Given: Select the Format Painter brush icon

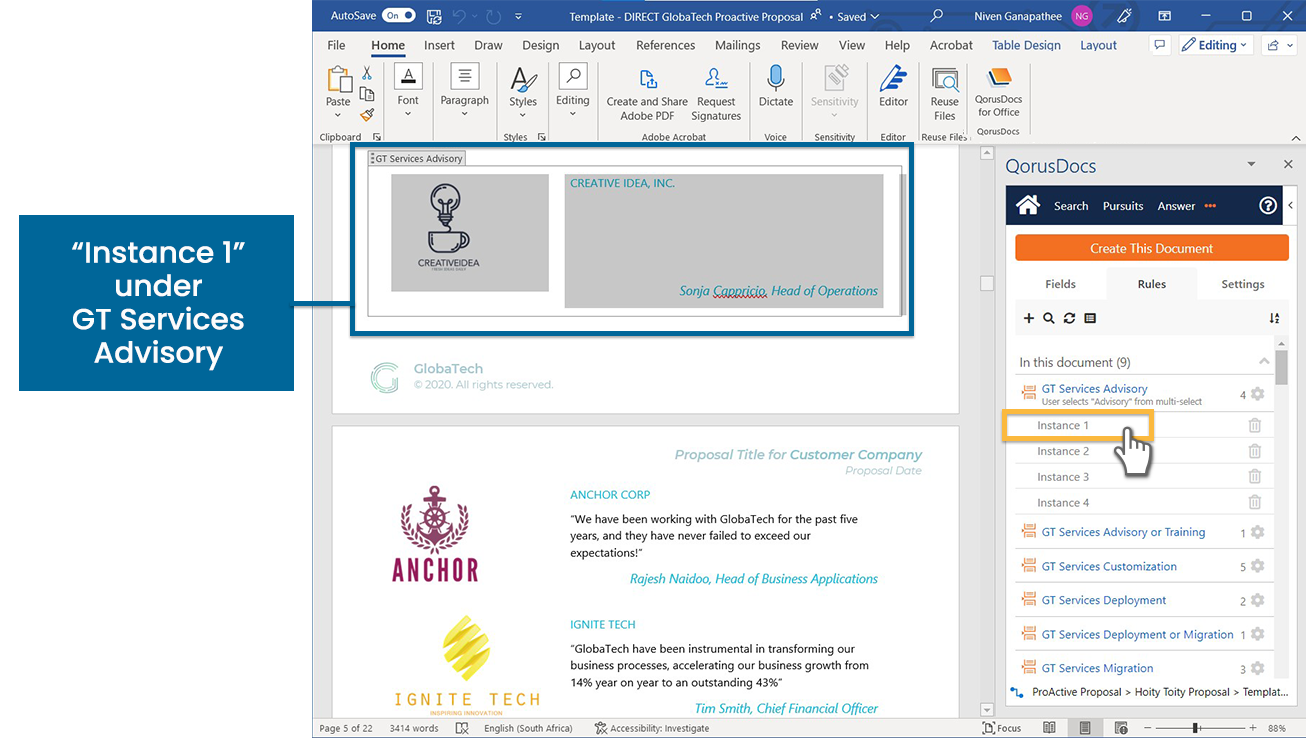Looking at the screenshot, I should coord(367,115).
